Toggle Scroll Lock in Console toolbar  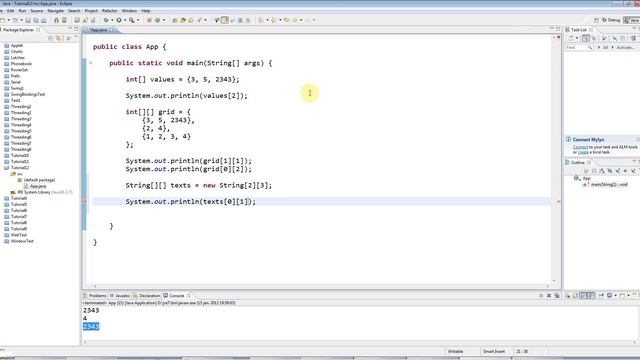point(575,296)
